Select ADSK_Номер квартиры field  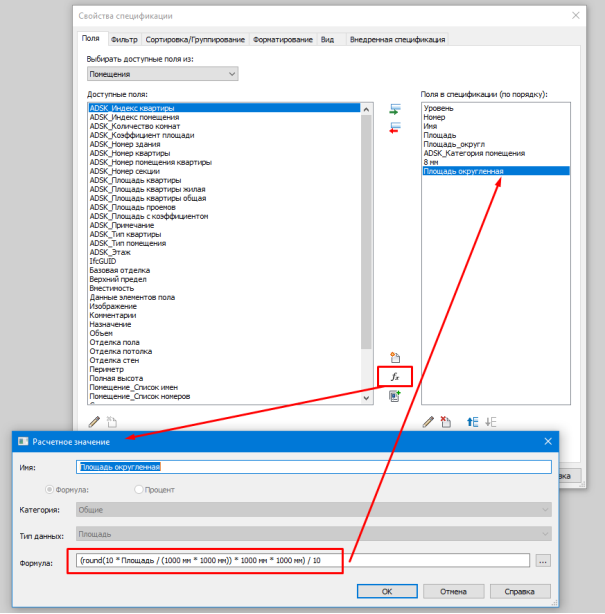(224, 153)
